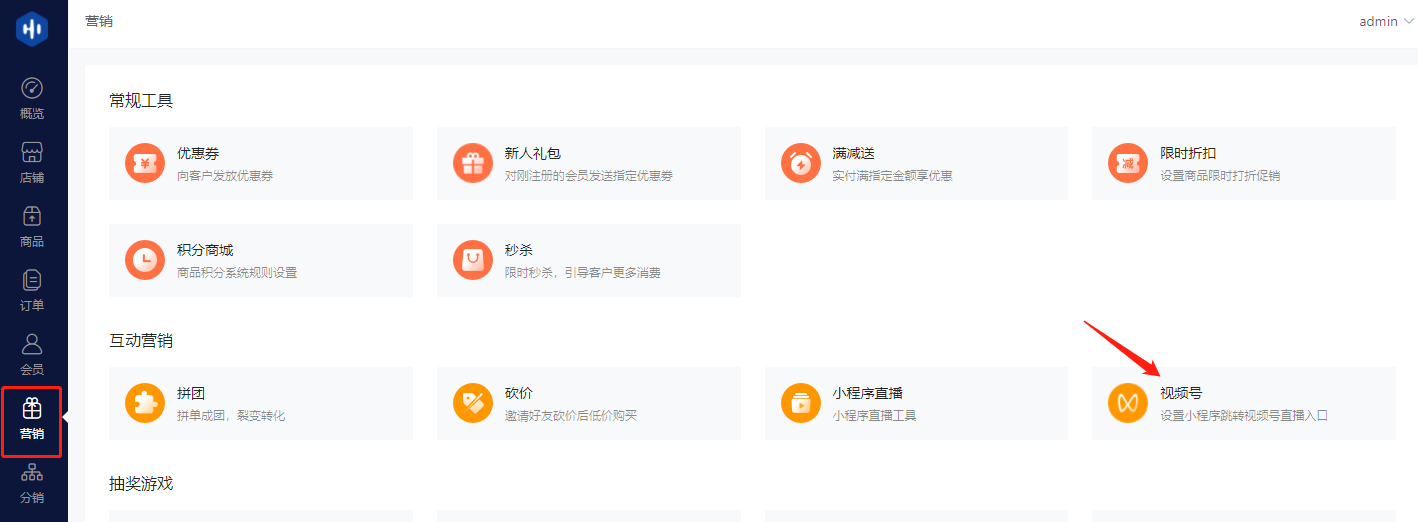Image resolution: width=1418 pixels, height=522 pixels.
Task: Click description 对刚注册的会员发送指定优惠券
Action: [589, 176]
